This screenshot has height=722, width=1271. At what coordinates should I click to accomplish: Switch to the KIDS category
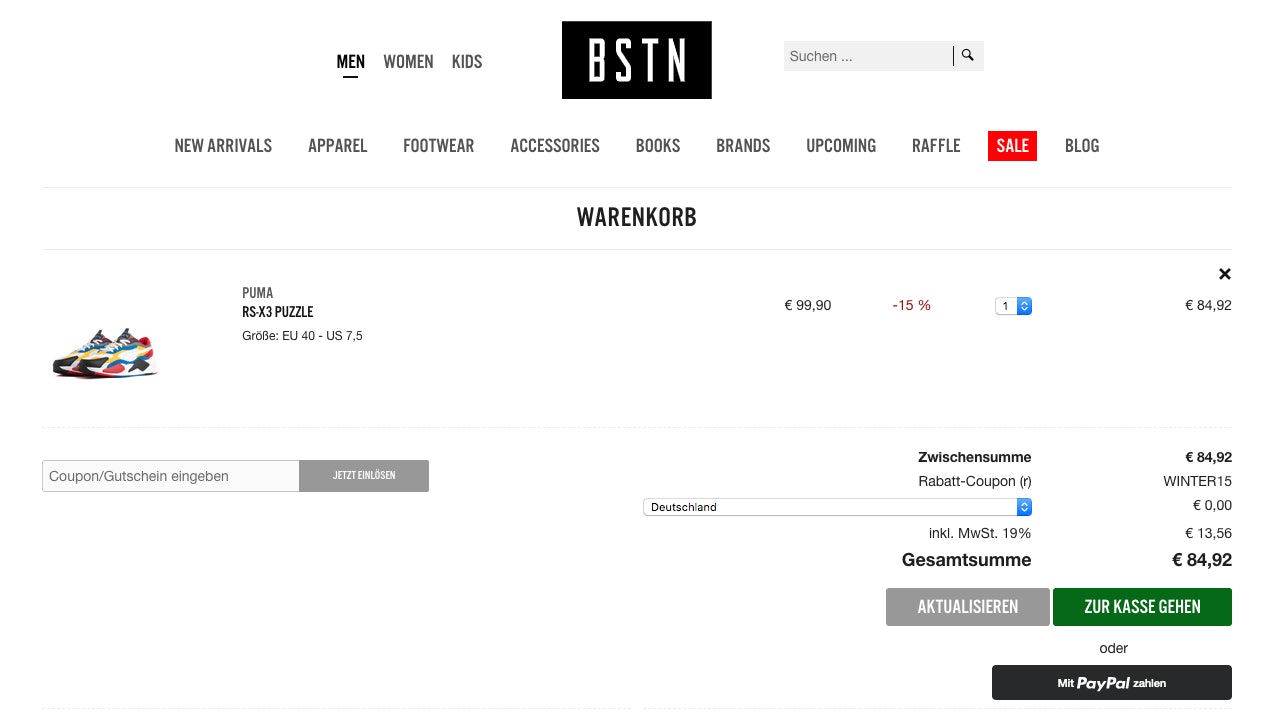tap(467, 62)
